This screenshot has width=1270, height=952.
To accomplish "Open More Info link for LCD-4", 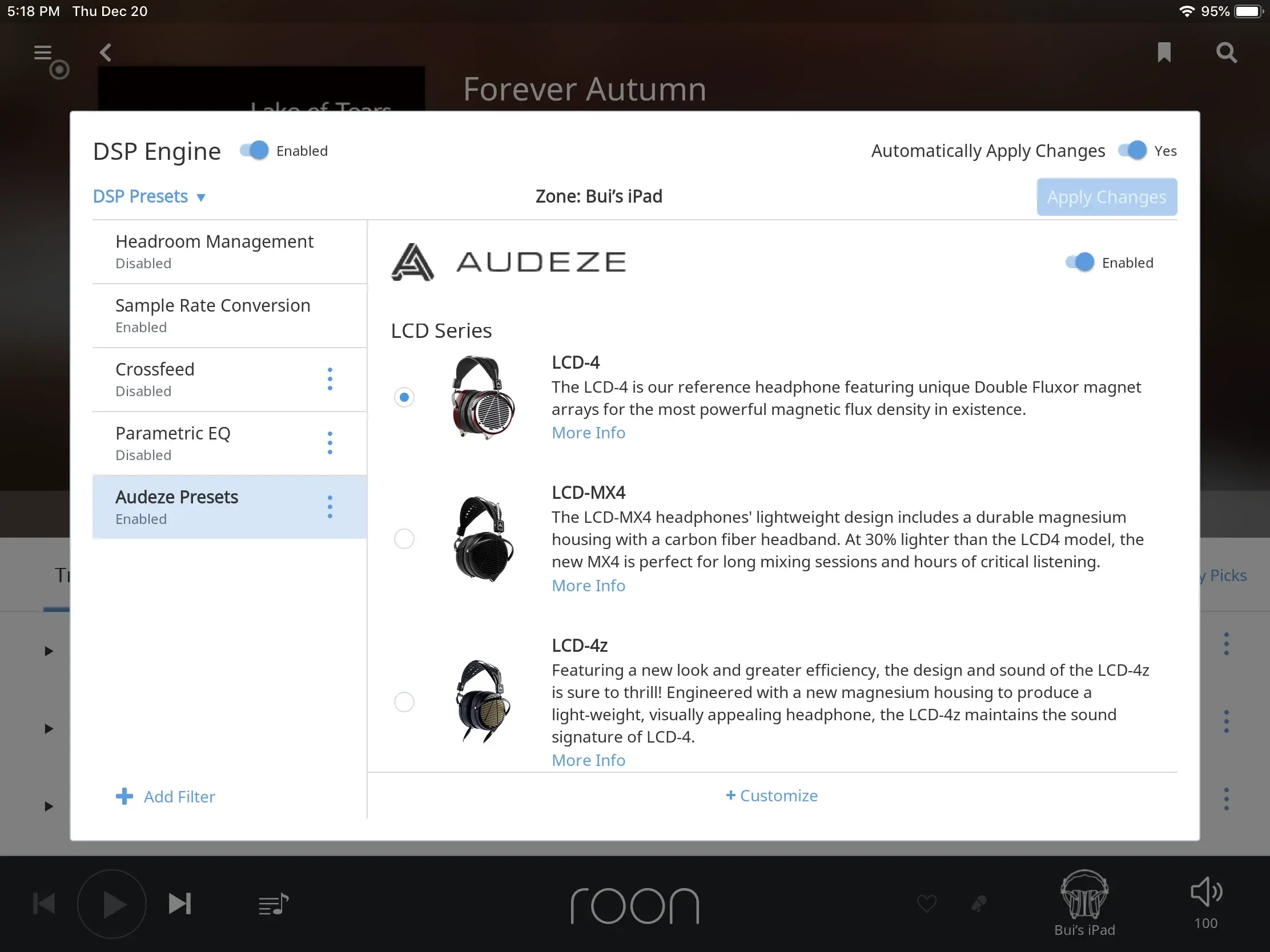I will pos(589,433).
